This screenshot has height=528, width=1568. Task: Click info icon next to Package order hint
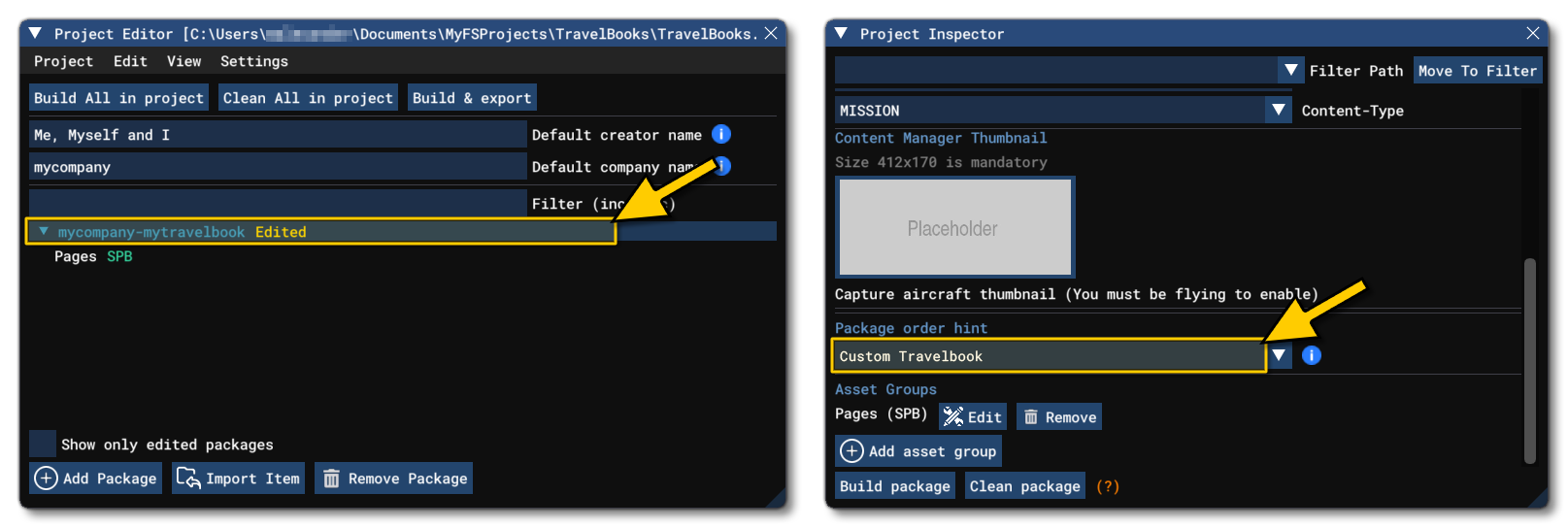tap(1312, 355)
